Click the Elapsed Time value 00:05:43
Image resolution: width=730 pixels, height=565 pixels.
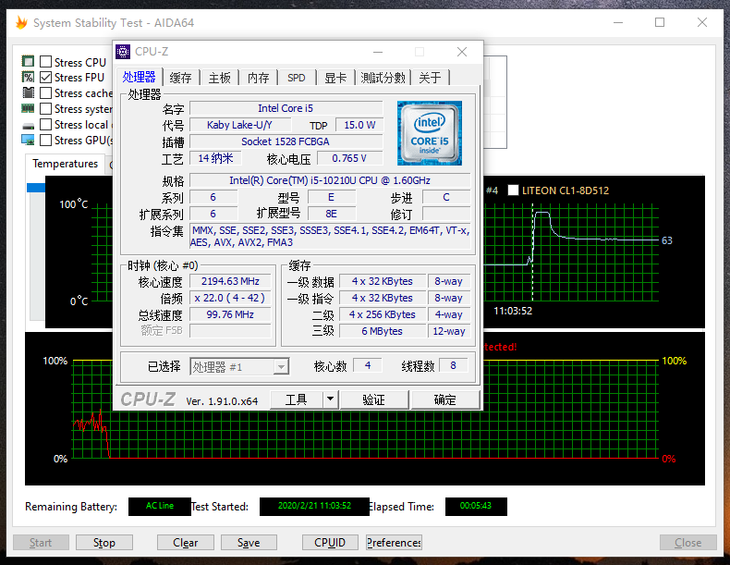tap(476, 506)
